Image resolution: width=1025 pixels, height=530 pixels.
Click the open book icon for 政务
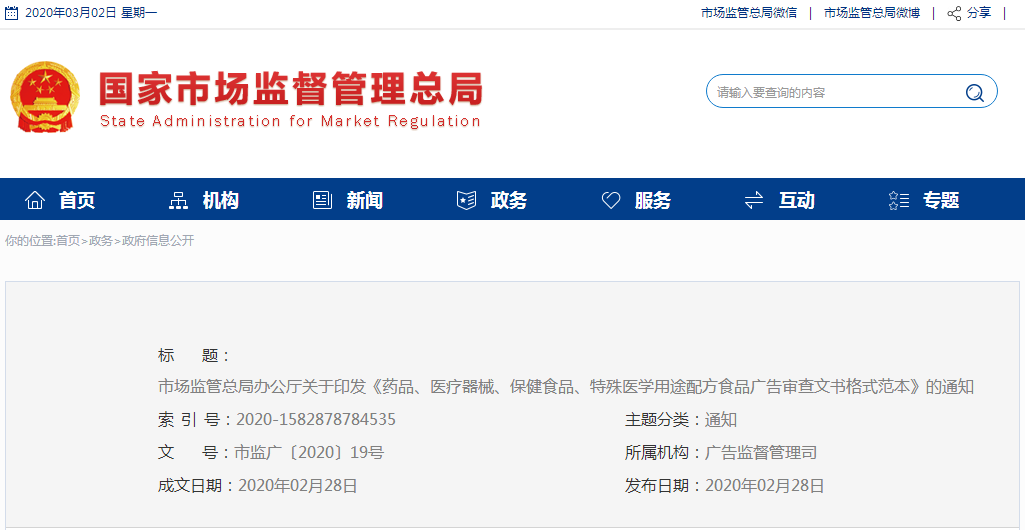tap(466, 200)
